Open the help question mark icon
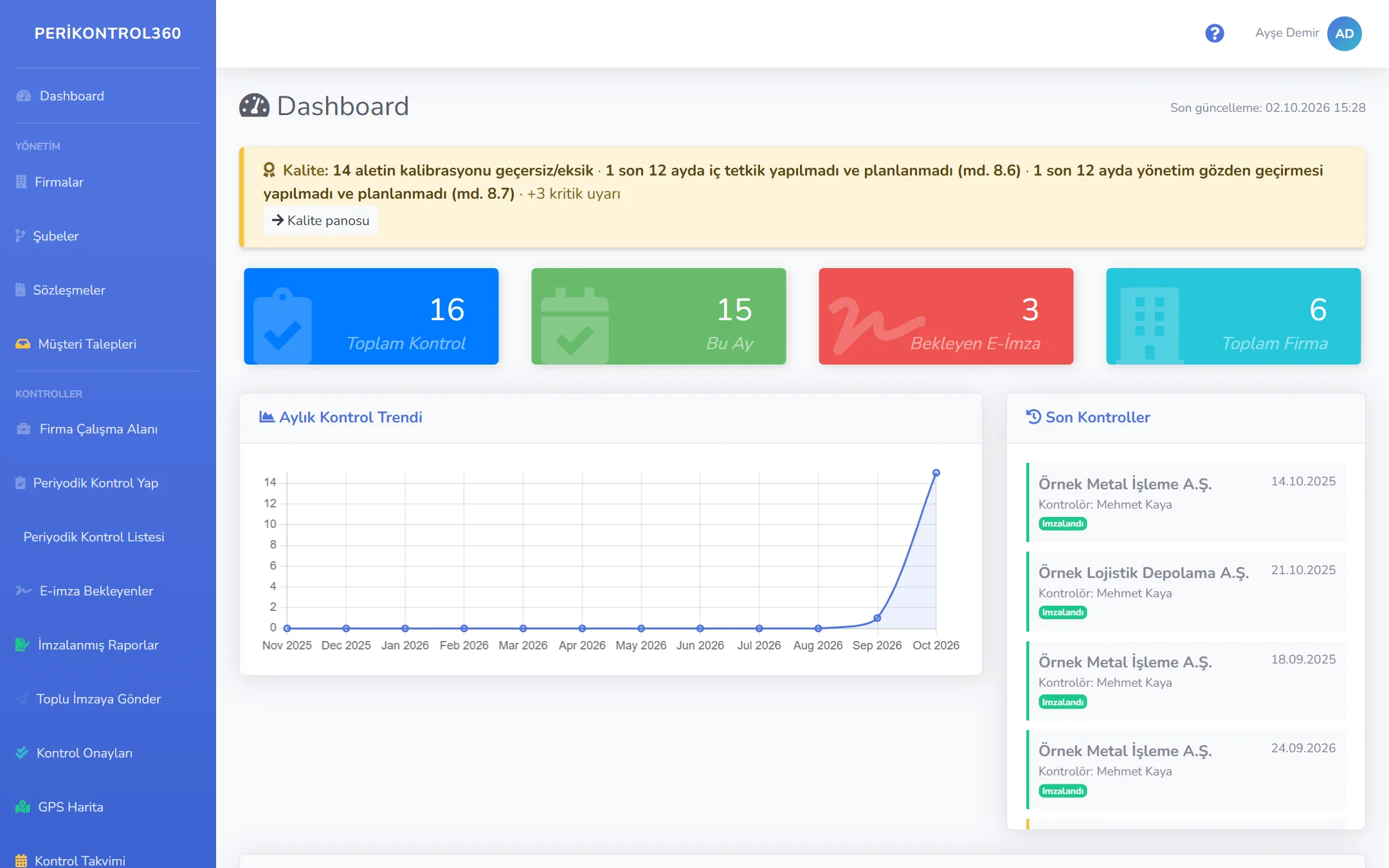The width and height of the screenshot is (1389, 868). coord(1214,33)
